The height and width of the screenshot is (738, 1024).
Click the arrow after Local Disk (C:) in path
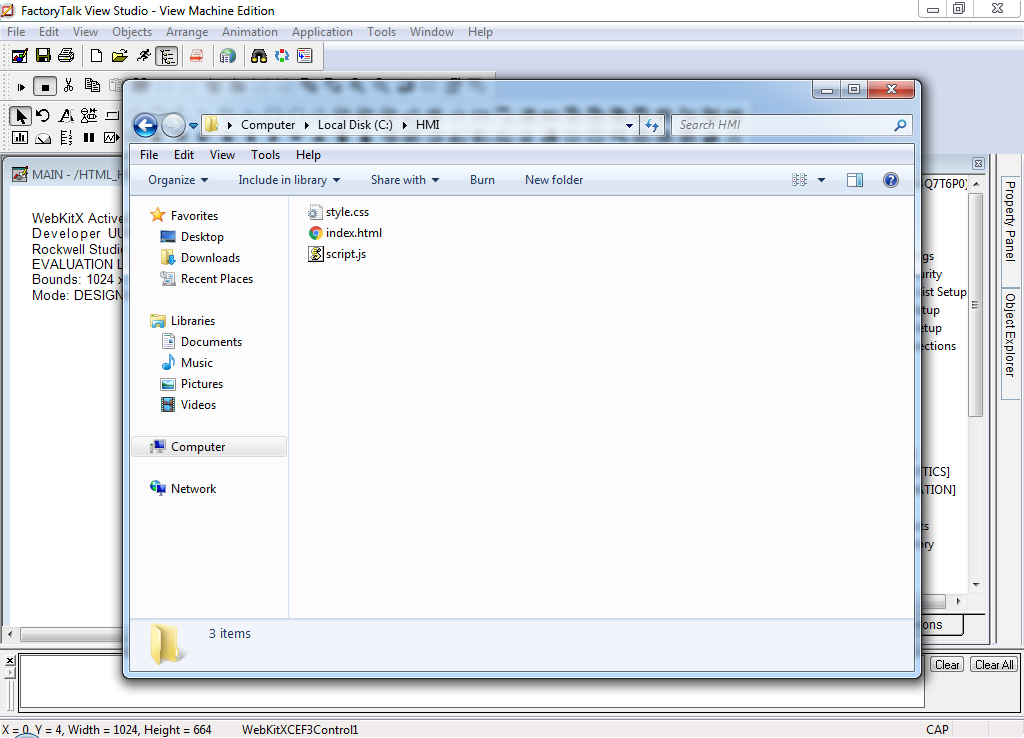pos(405,125)
